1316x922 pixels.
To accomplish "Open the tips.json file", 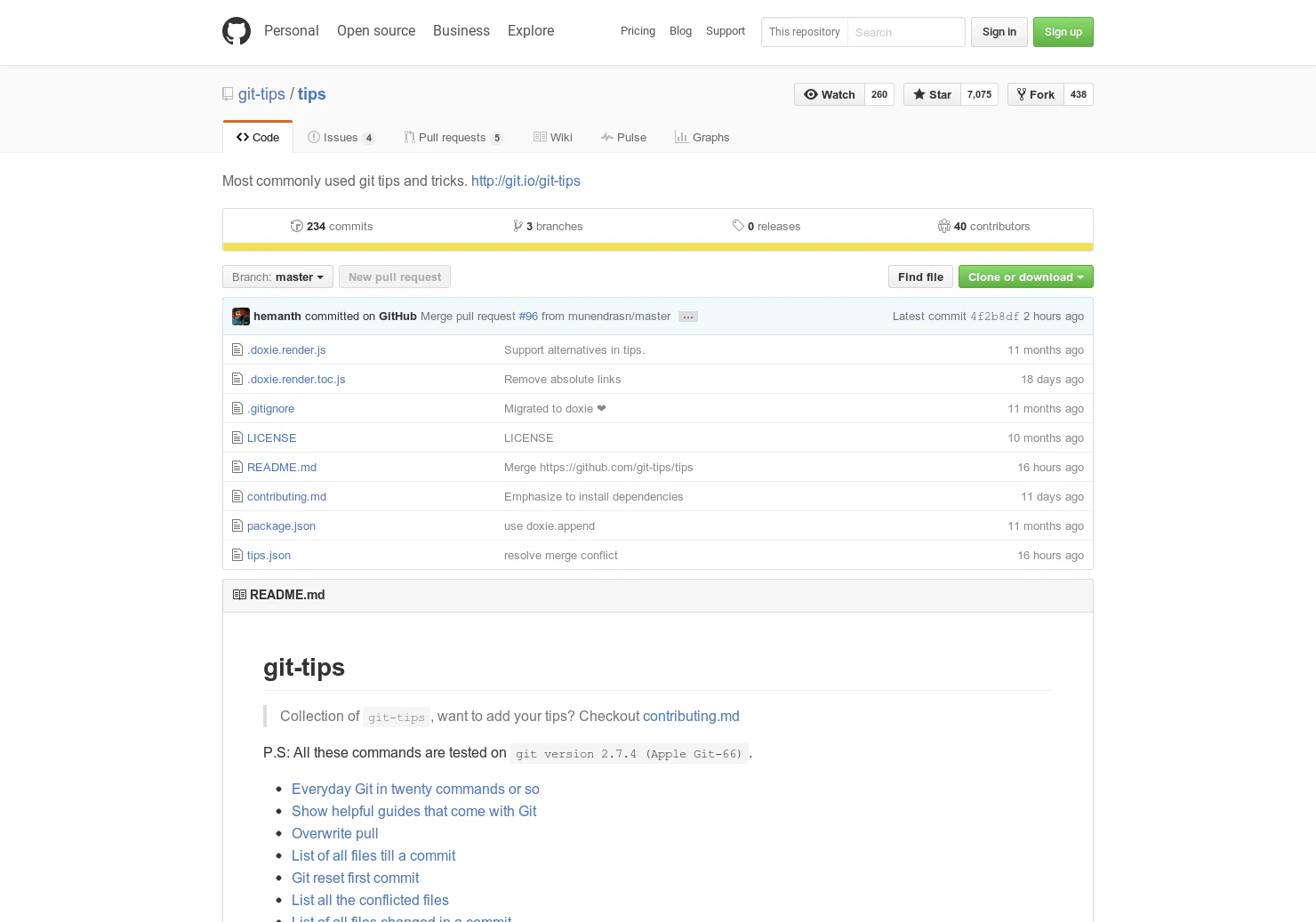I will 269,555.
